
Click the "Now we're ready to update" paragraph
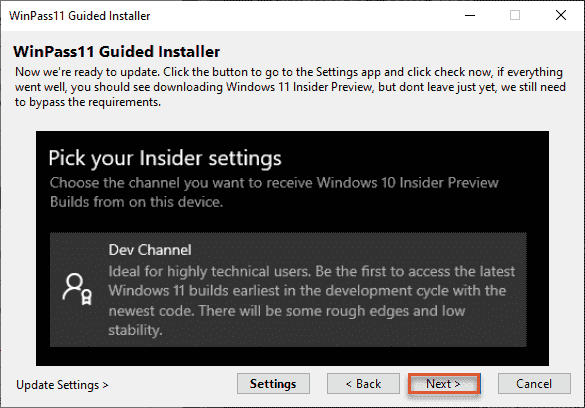pos(290,87)
